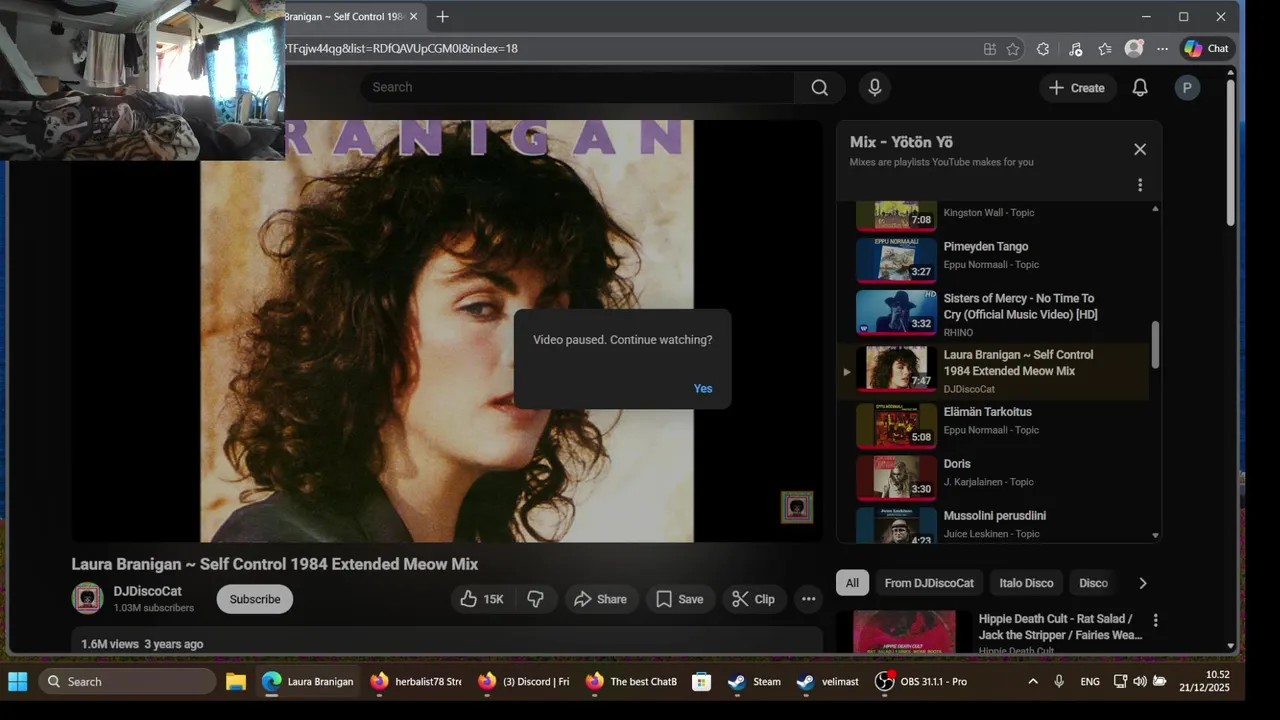1280x720 pixels.
Task: Click the browser address bar URL
Action: [400, 48]
